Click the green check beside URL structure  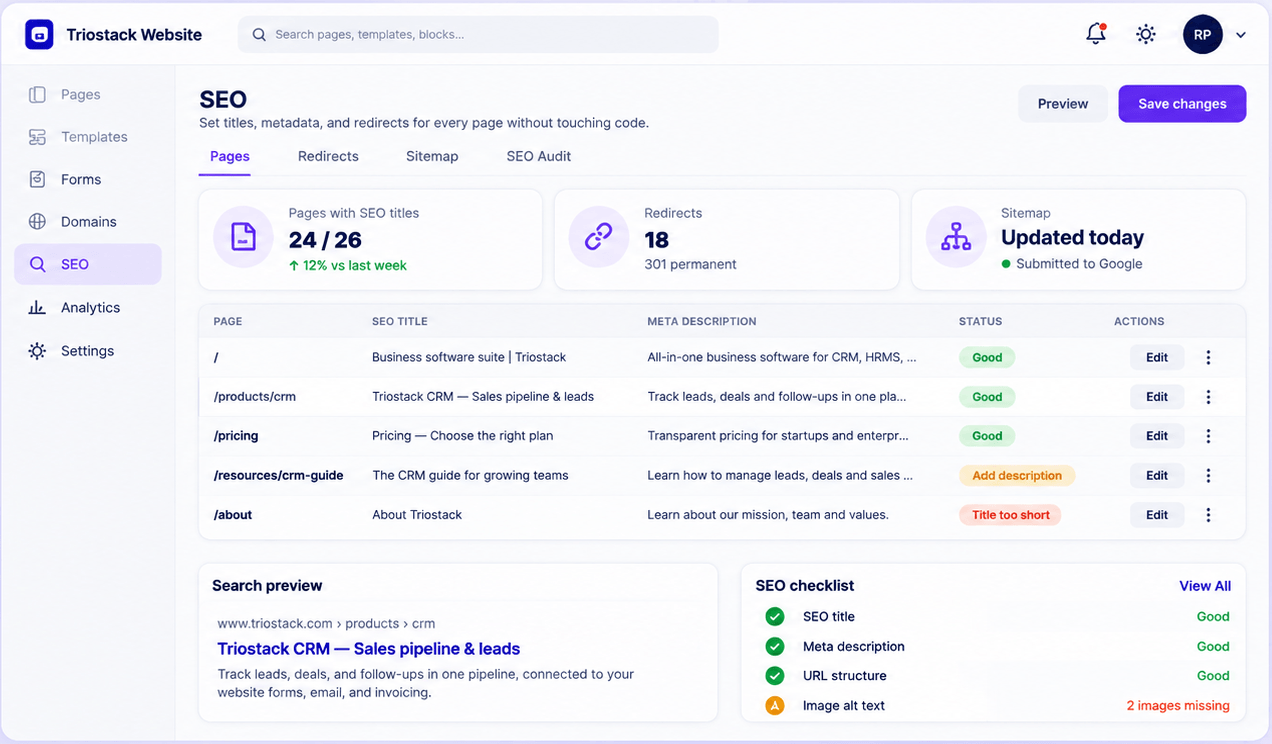point(775,676)
